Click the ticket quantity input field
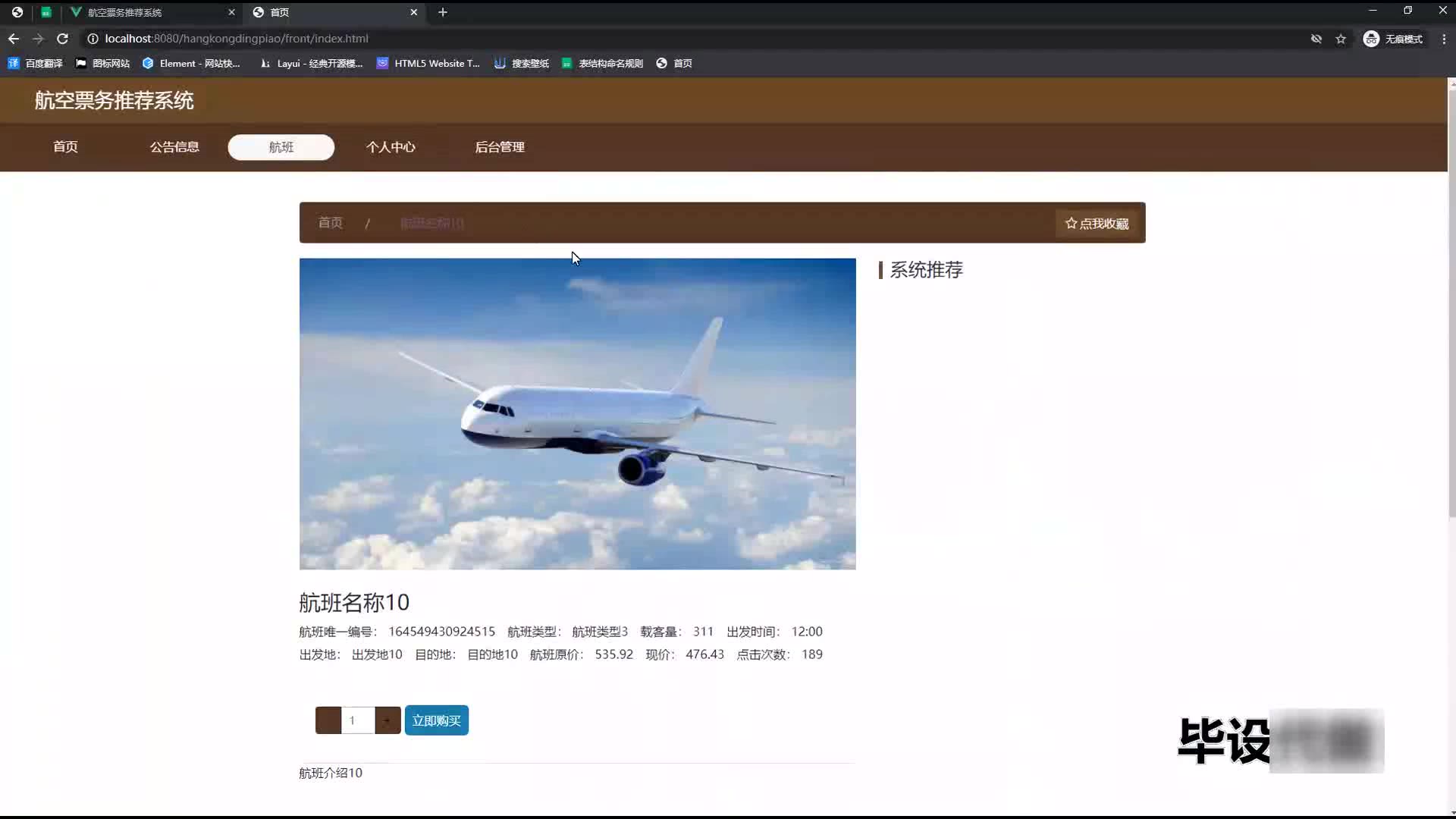Image resolution: width=1456 pixels, height=819 pixels. [x=358, y=720]
